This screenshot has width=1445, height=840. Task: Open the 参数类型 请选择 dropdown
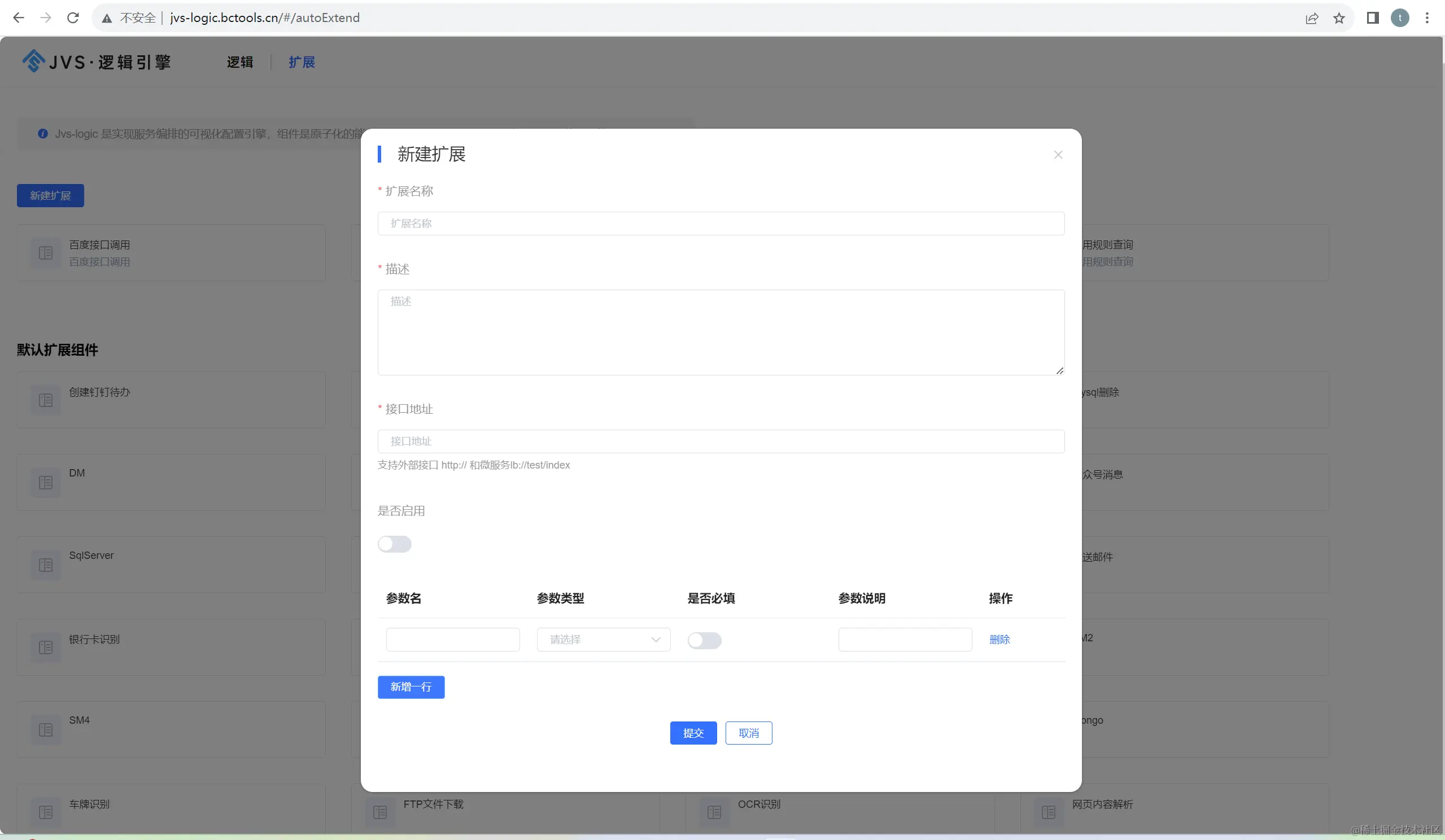tap(596, 640)
